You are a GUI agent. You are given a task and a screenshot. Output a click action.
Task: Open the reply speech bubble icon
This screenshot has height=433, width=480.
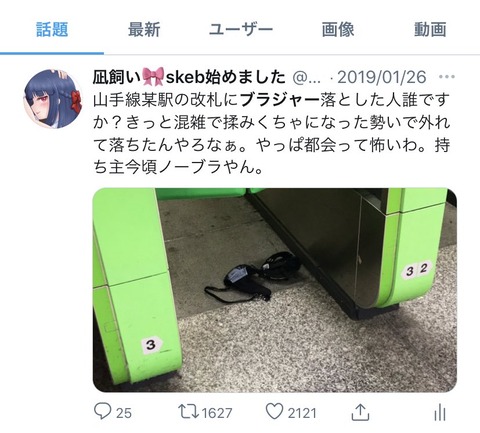[102, 411]
